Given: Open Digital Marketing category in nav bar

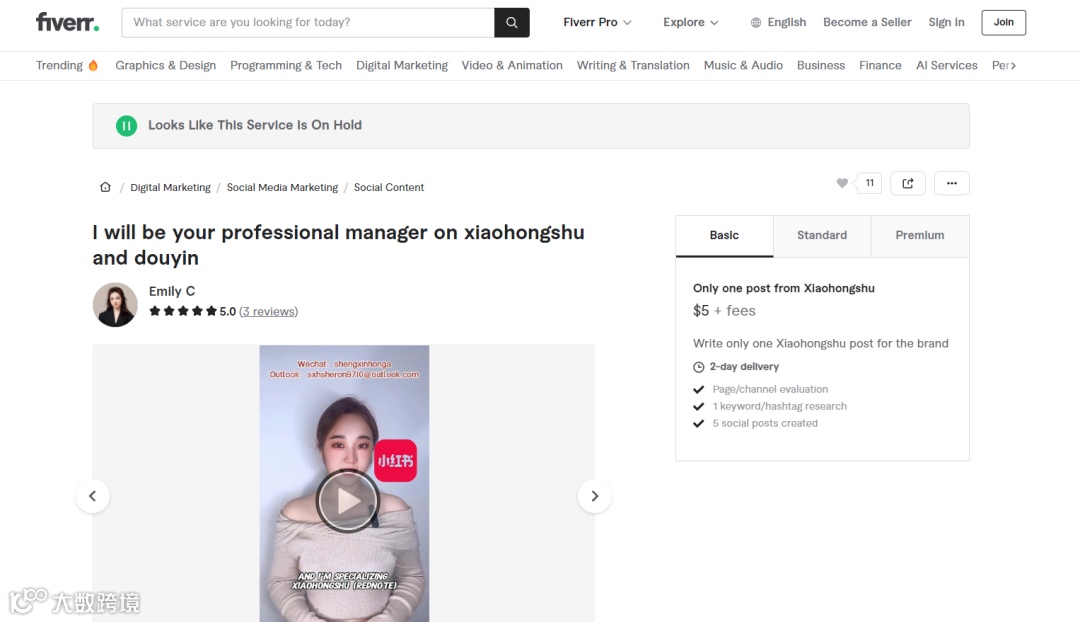Looking at the screenshot, I should (402, 65).
